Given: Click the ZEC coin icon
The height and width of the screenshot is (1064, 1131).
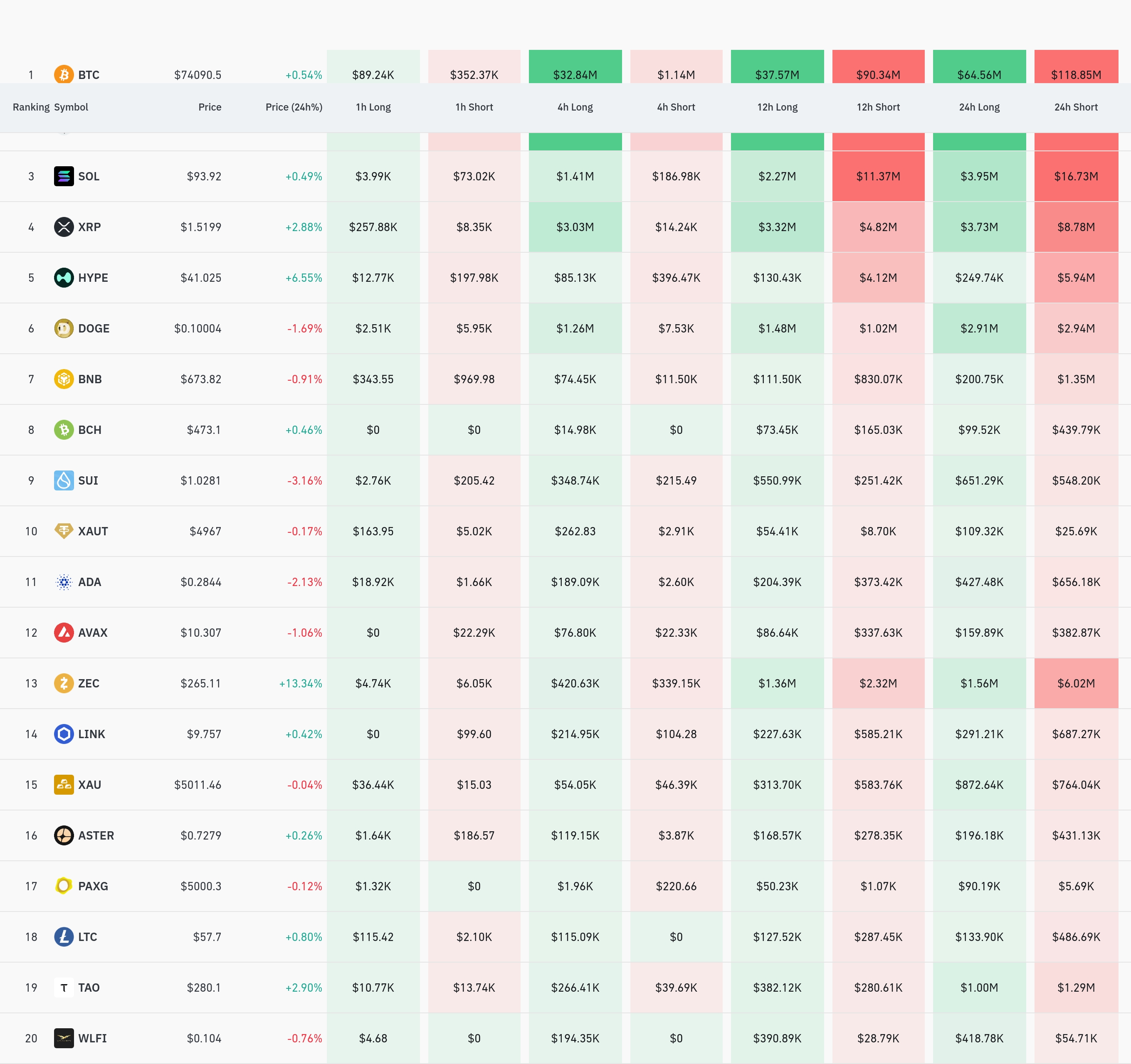Looking at the screenshot, I should (x=64, y=683).
